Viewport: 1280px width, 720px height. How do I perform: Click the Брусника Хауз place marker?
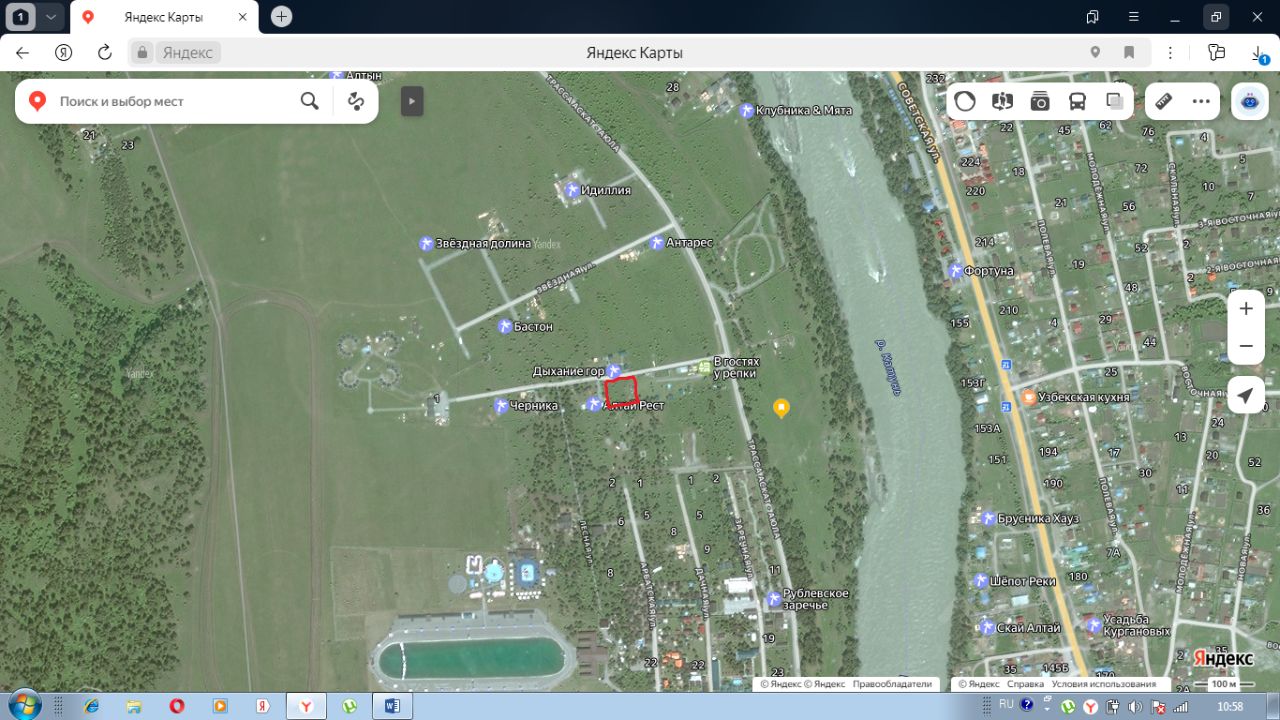[987, 519]
